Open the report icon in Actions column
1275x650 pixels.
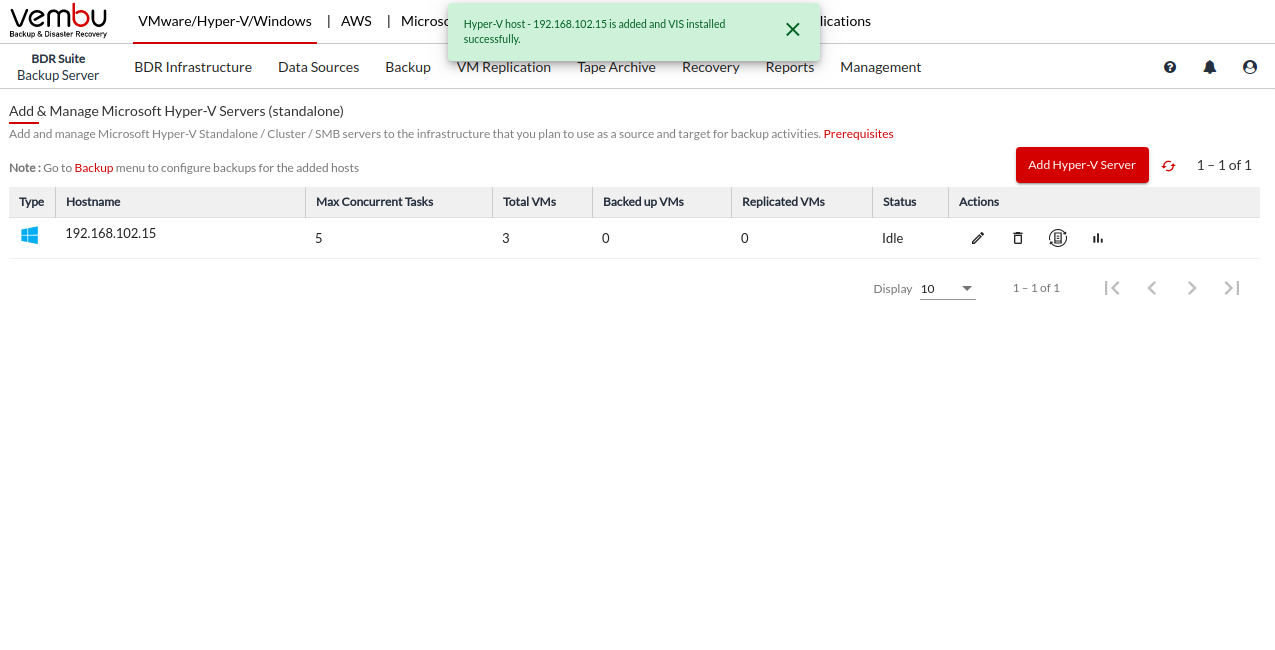1058,238
